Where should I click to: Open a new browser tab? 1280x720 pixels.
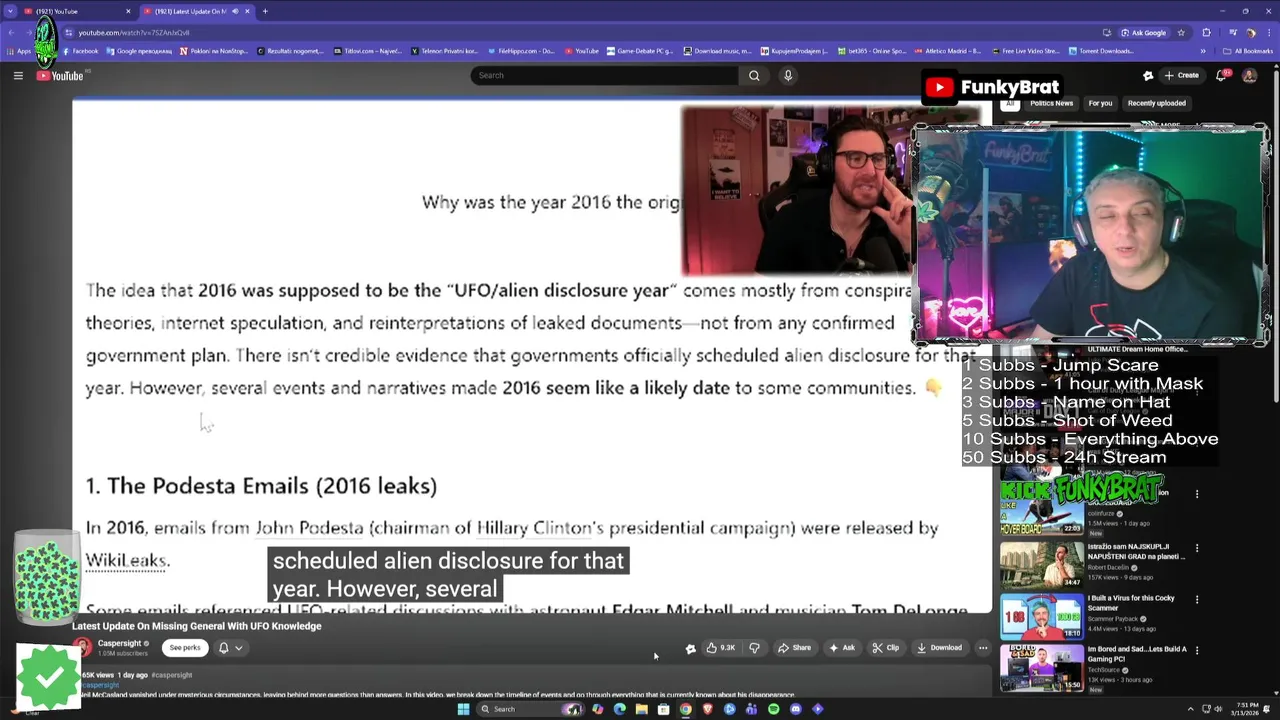click(265, 11)
